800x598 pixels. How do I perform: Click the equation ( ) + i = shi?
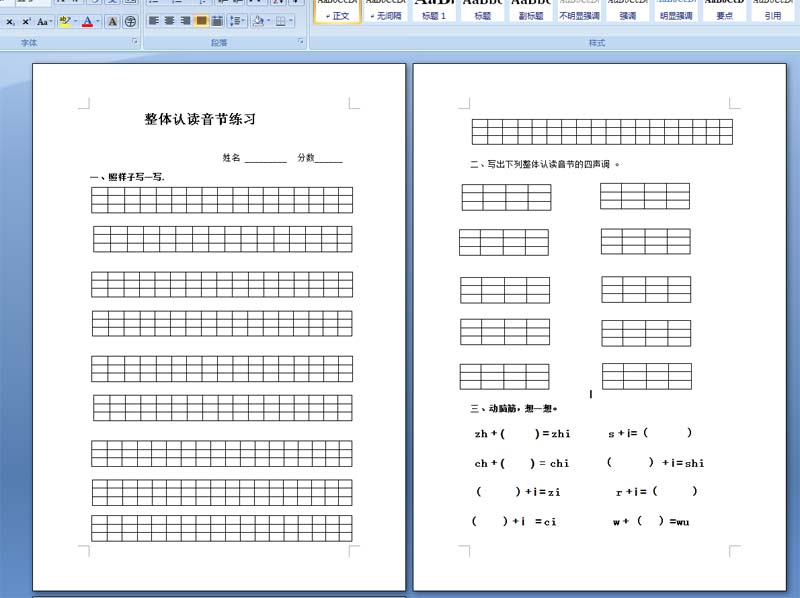pos(656,463)
